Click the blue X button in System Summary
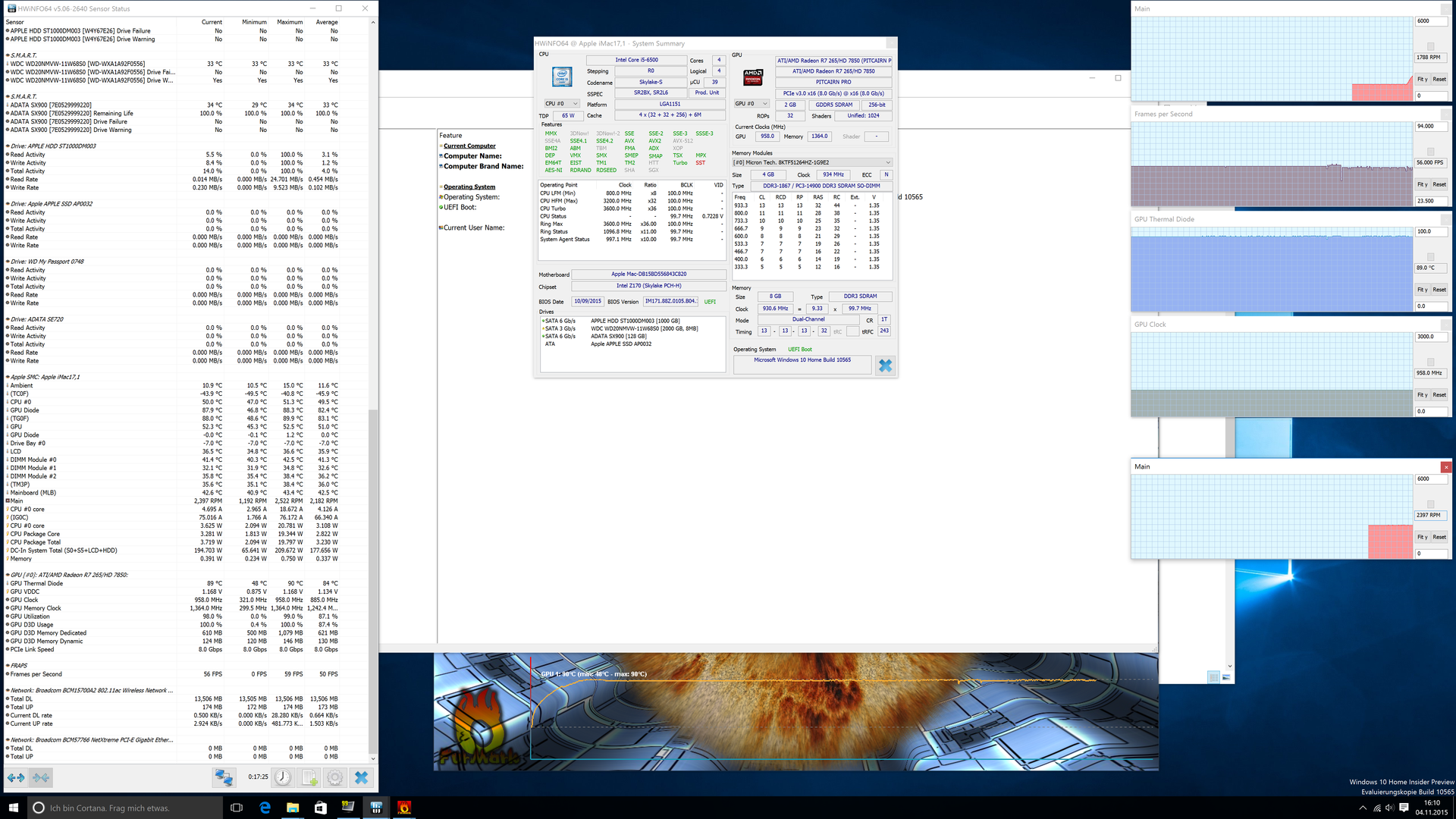This screenshot has width=1456, height=819. click(x=885, y=366)
